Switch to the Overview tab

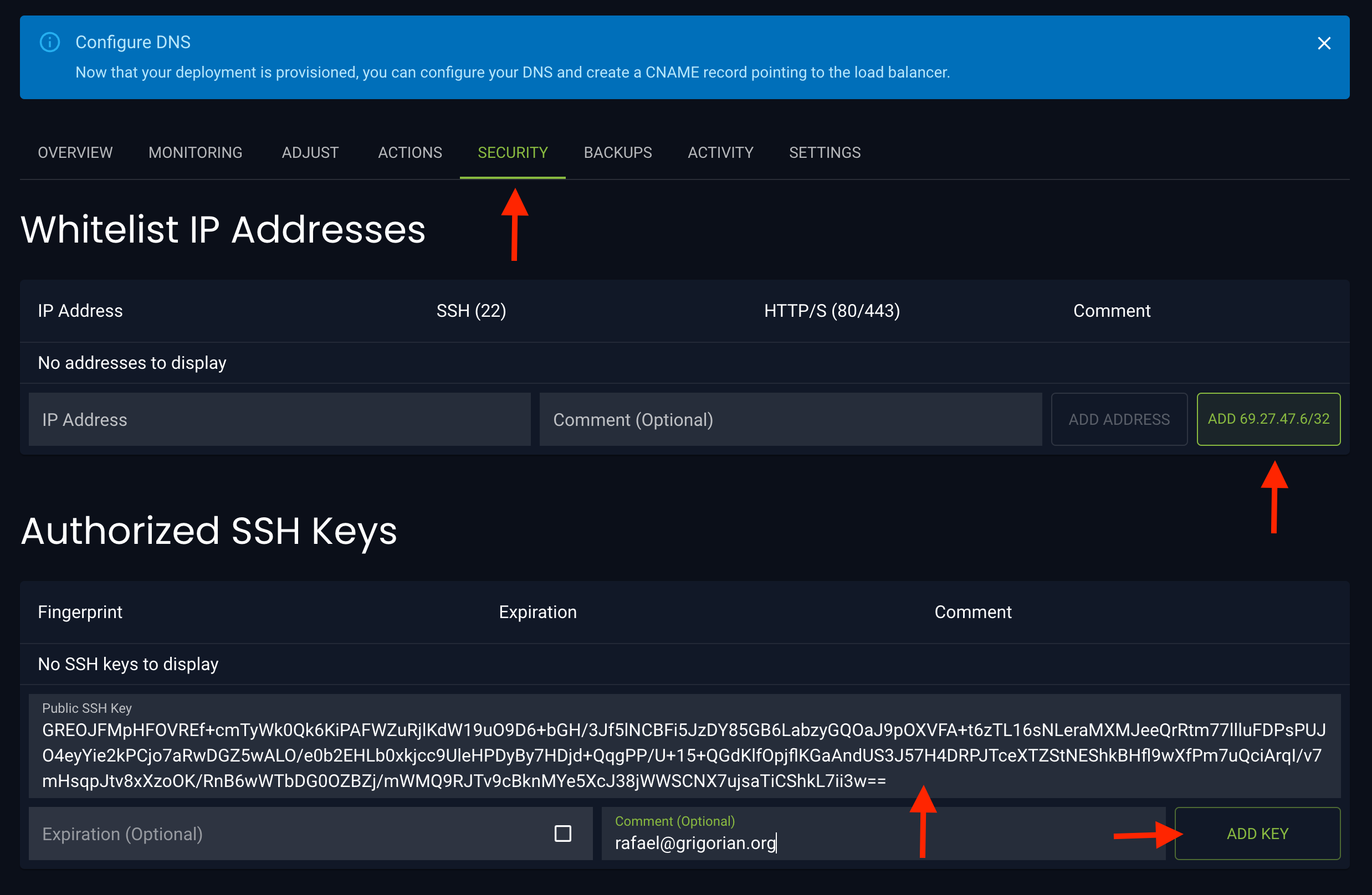point(75,152)
